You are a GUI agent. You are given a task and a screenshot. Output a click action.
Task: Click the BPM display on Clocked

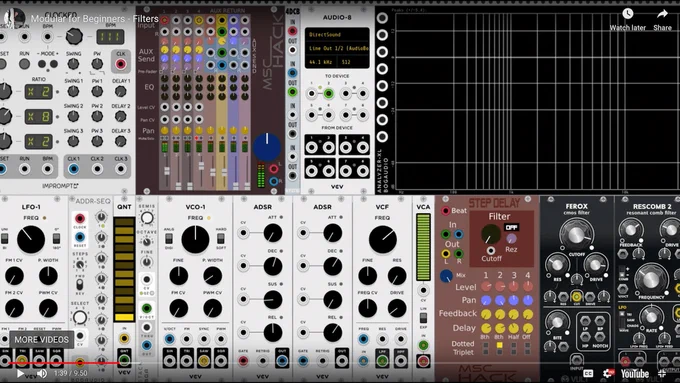tap(110, 37)
